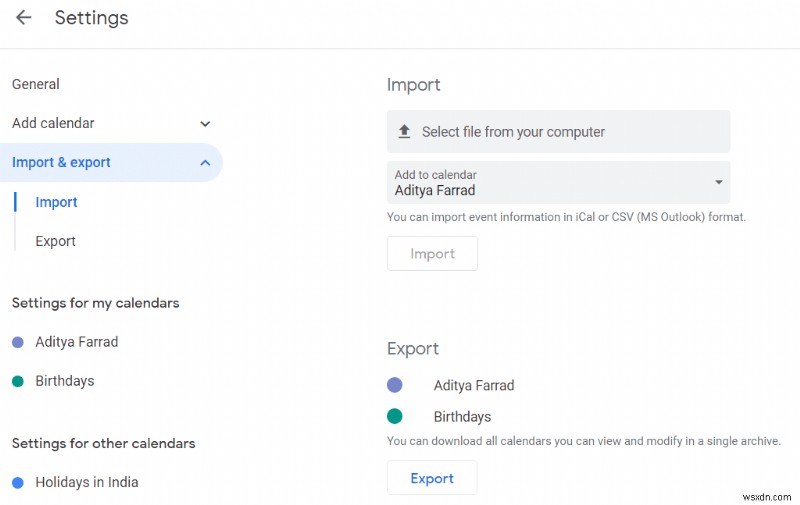The image size is (800, 505).
Task: Click the upload icon in the file selector
Action: [404, 132]
